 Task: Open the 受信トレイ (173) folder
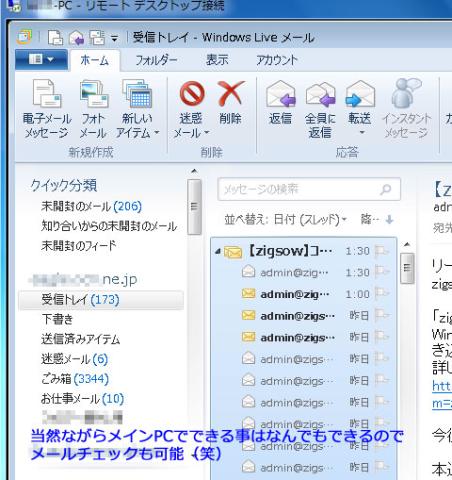(101, 300)
